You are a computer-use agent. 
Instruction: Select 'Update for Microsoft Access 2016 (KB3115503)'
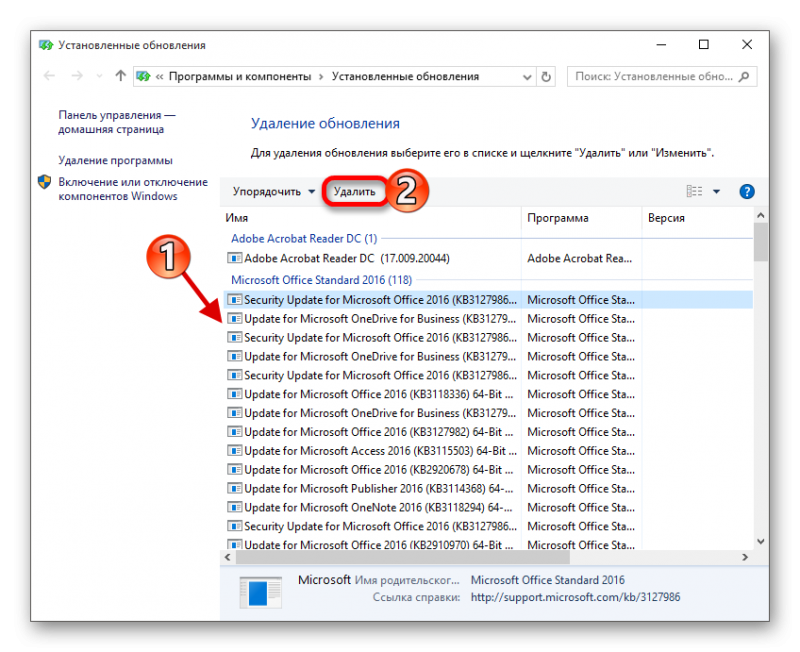pyautogui.click(x=488, y=450)
